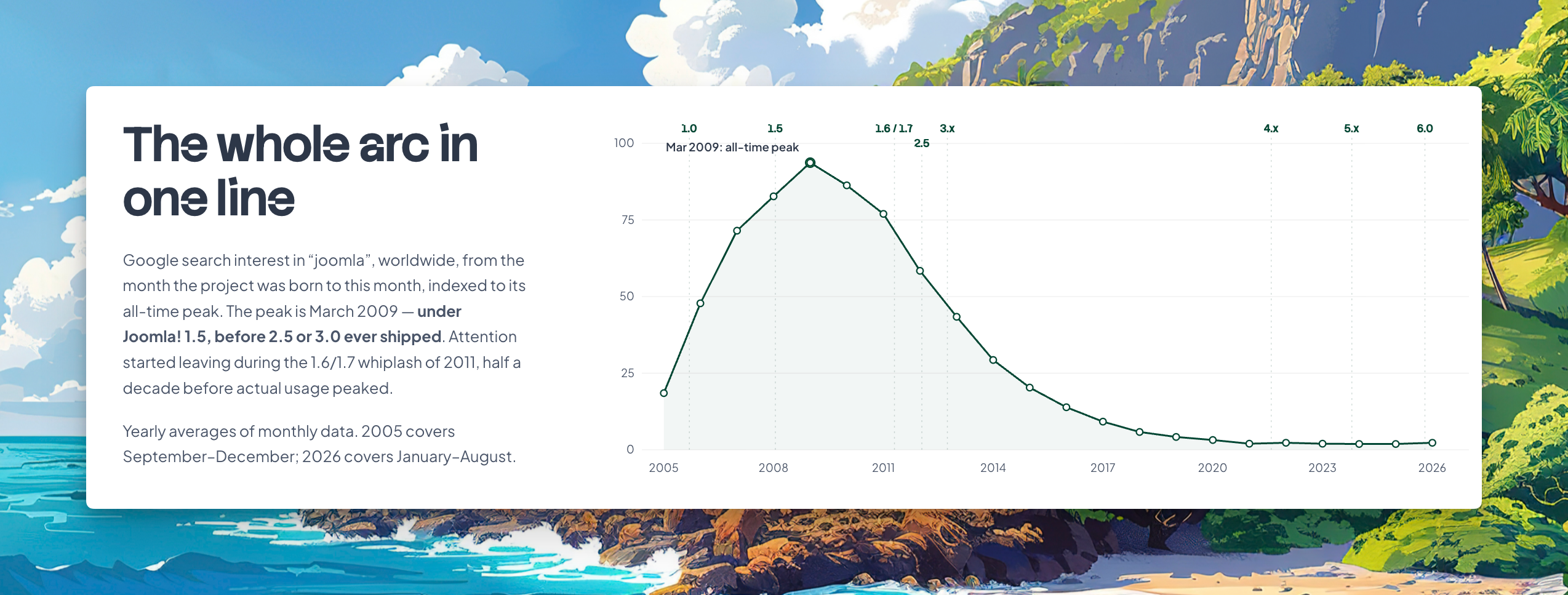This screenshot has width=1568, height=595.
Task: Click the '1.0' version marker label
Action: (x=689, y=129)
